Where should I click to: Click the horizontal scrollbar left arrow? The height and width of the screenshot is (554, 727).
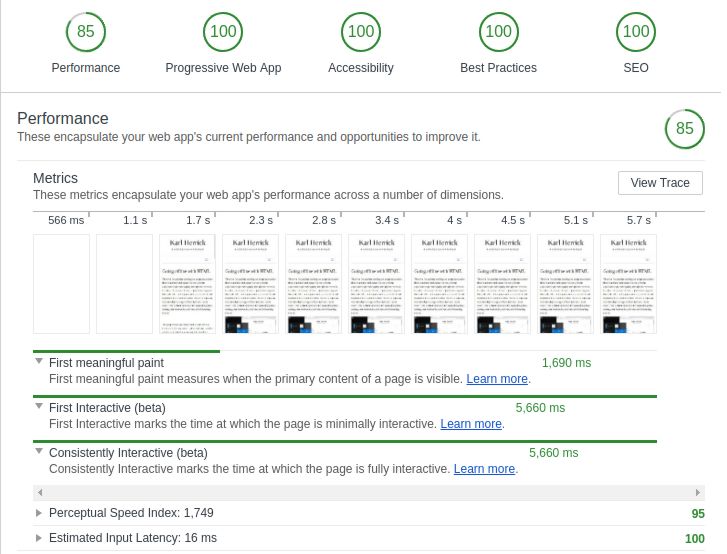pos(39,493)
